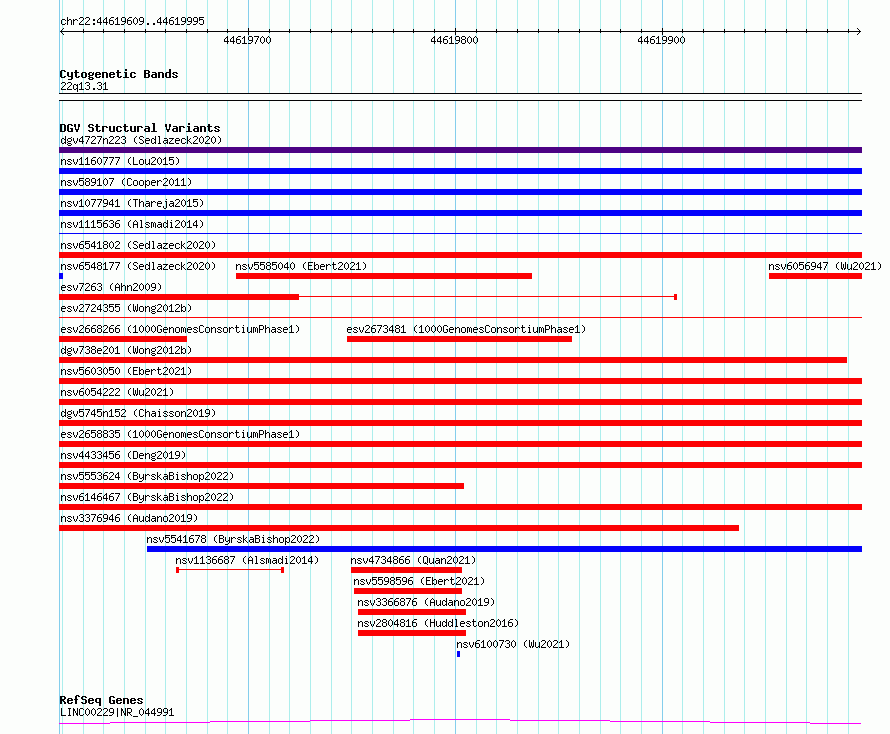Screen dimensions: 890x734
Task: Open variant esv2724355 (Wong2012b)
Action: (126, 308)
